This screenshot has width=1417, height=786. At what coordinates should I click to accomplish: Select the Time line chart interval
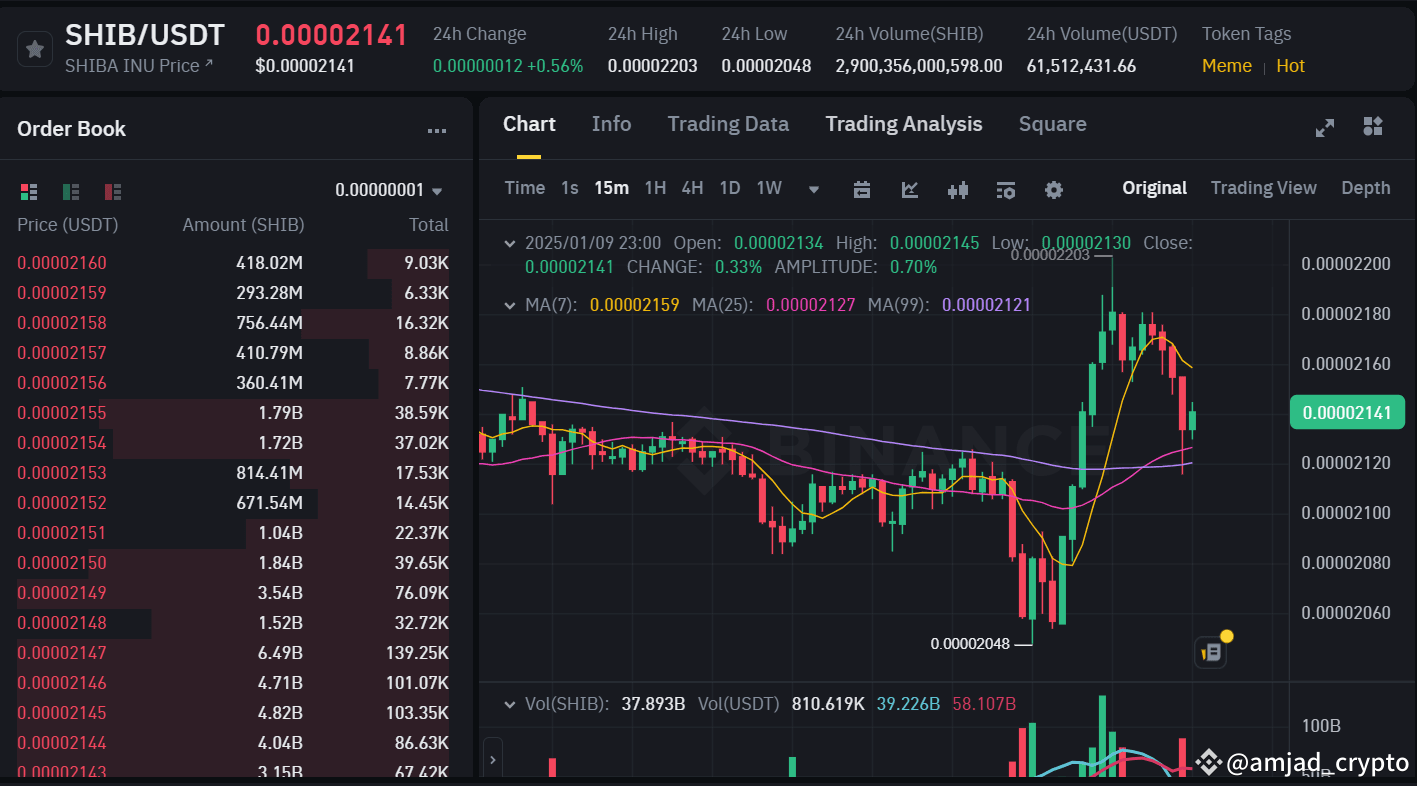525,188
